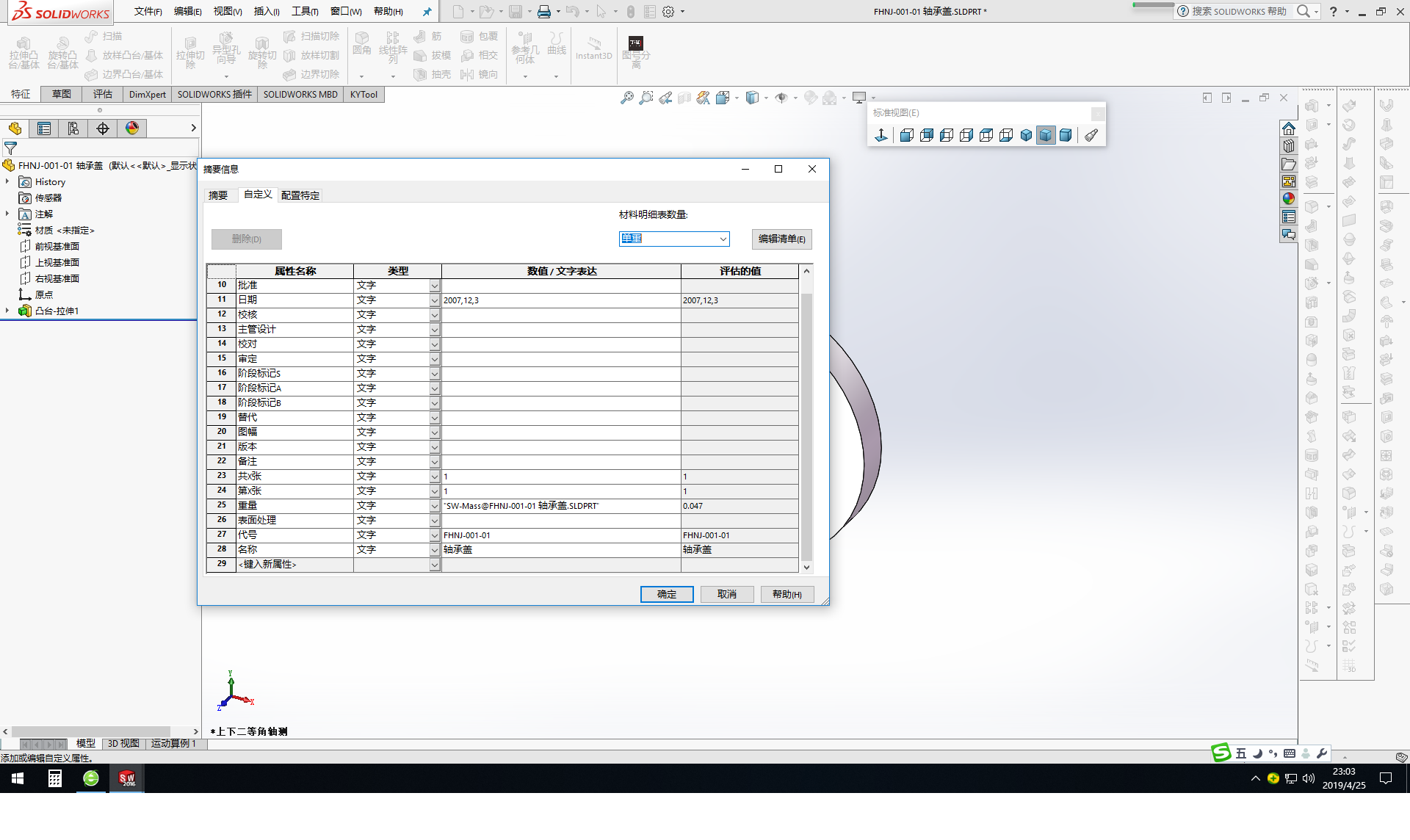The height and width of the screenshot is (840, 1410).
Task: Click the feature tree filter funnel icon
Action: (x=10, y=148)
